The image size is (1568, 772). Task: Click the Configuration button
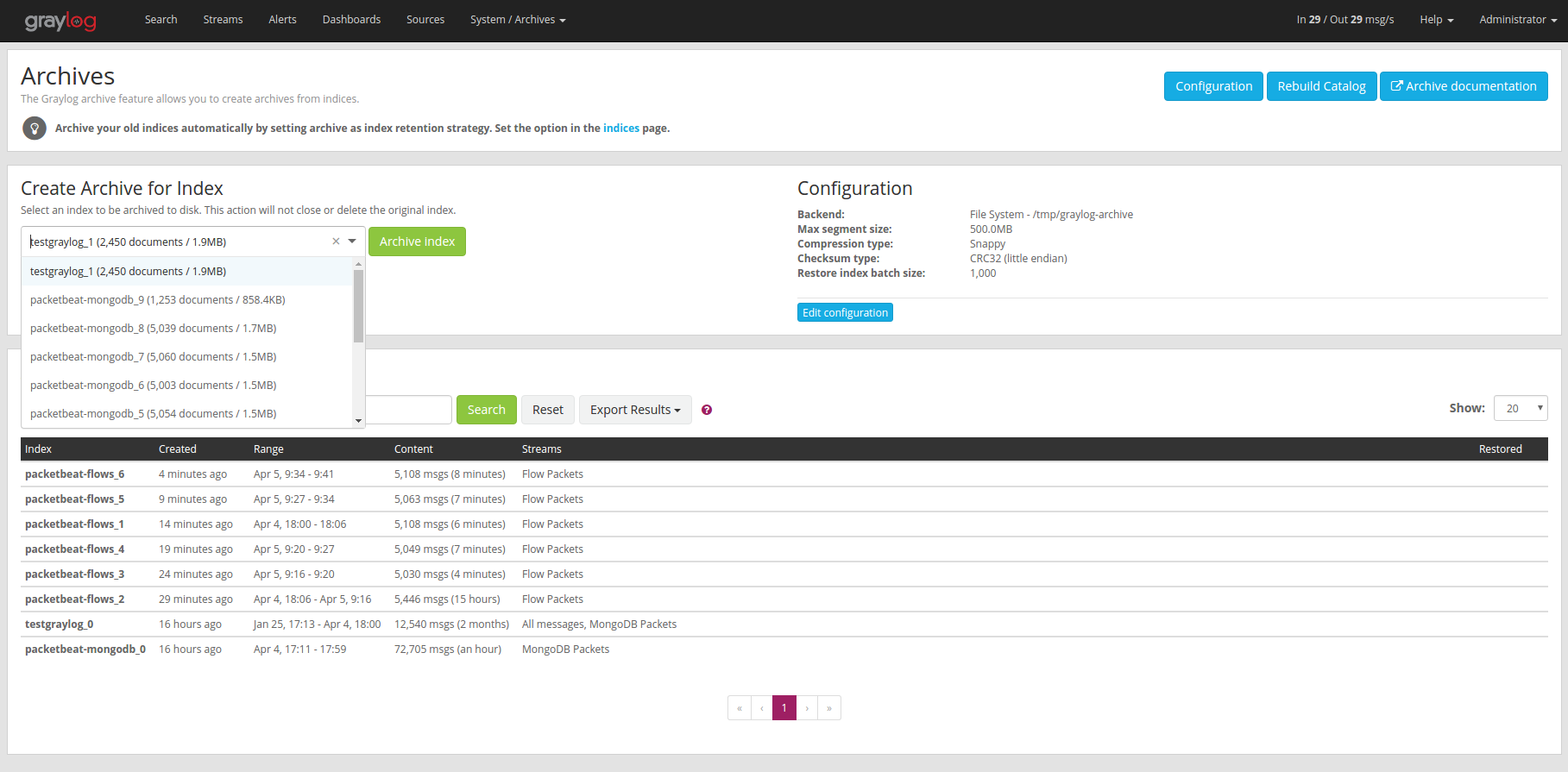pyautogui.click(x=1213, y=86)
